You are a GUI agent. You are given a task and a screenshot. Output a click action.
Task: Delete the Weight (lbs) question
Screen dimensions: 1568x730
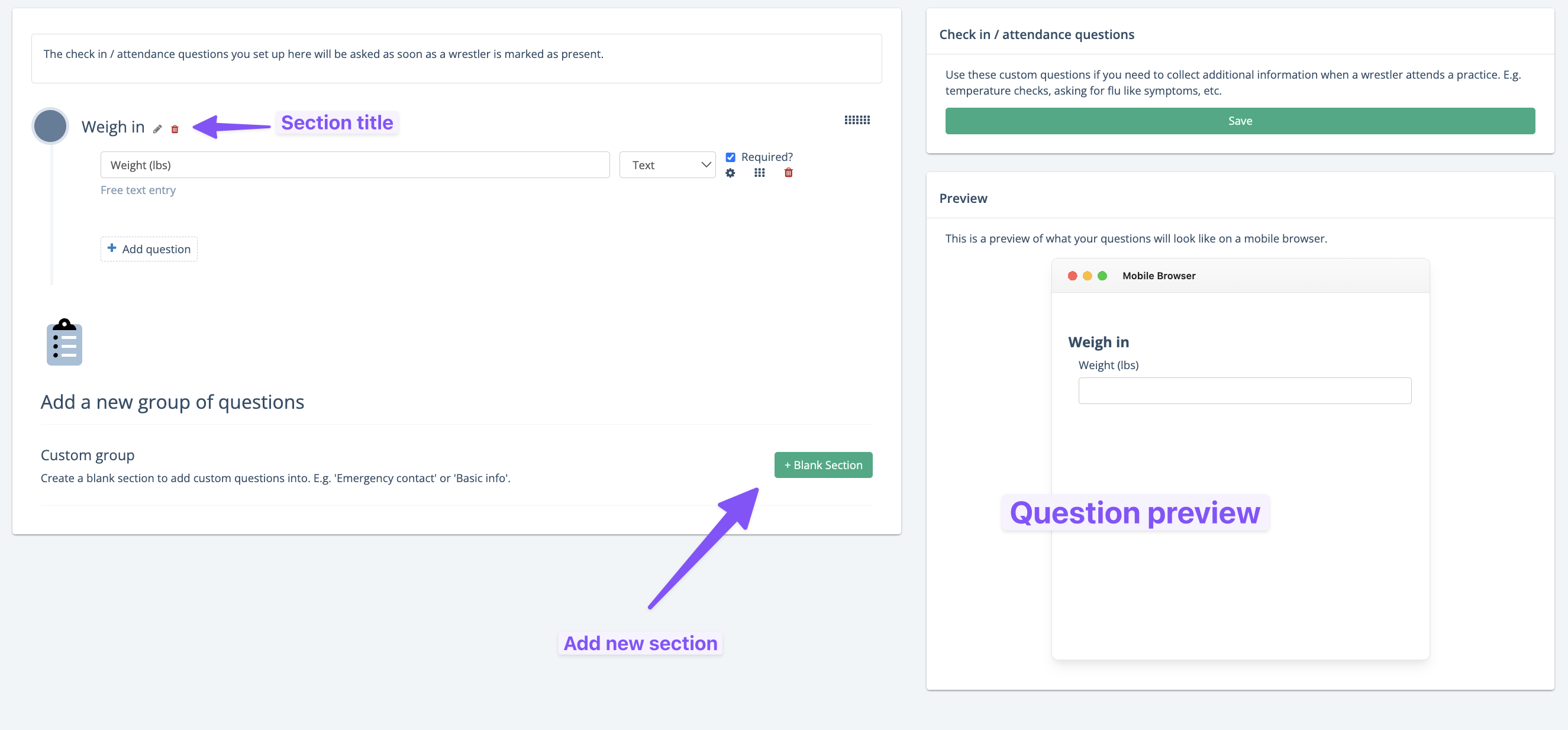click(x=788, y=173)
